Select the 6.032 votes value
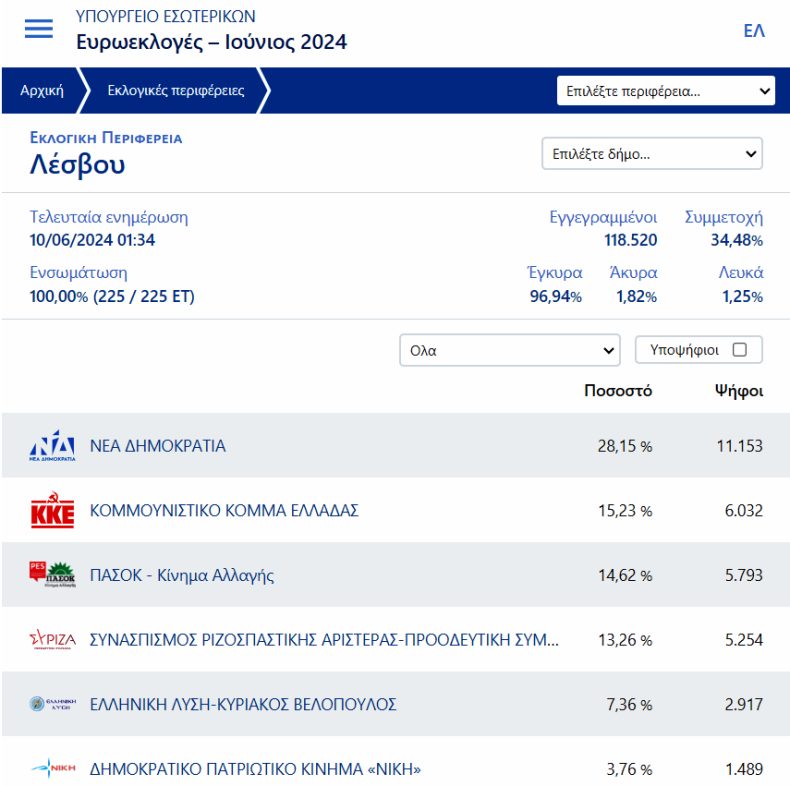This screenshot has height=786, width=790. coord(744,510)
